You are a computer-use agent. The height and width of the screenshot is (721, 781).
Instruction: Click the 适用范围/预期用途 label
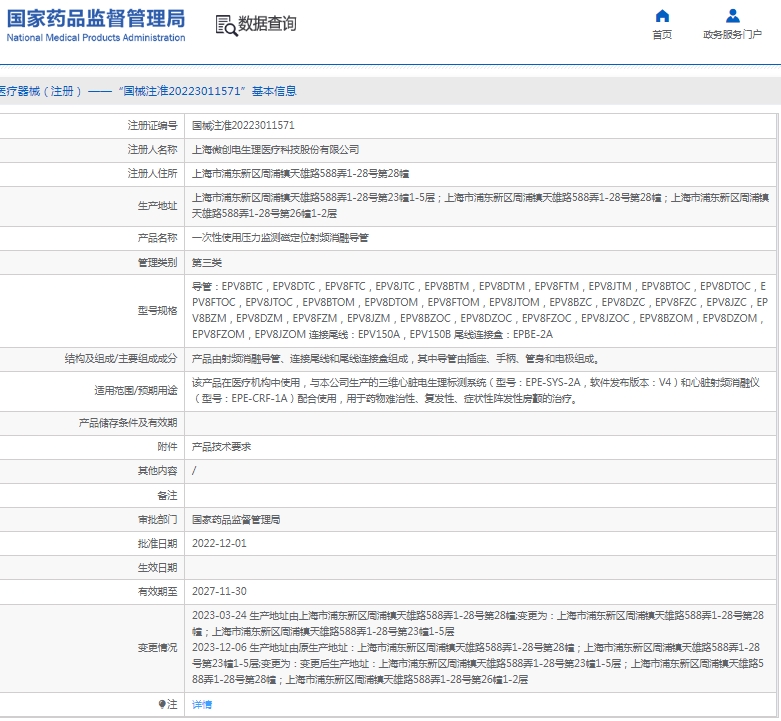136,390
